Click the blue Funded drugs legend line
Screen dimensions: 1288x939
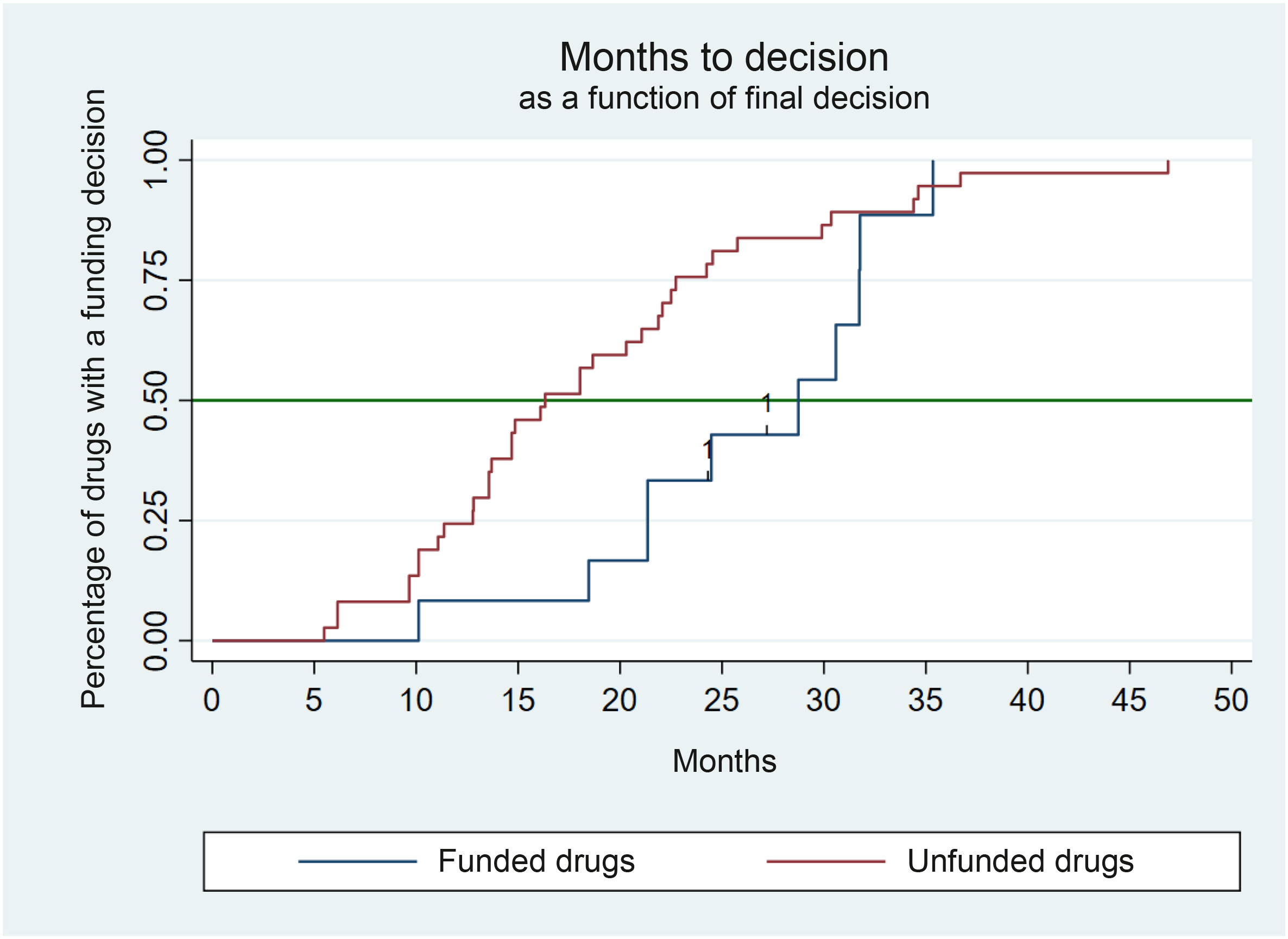[x=358, y=862]
